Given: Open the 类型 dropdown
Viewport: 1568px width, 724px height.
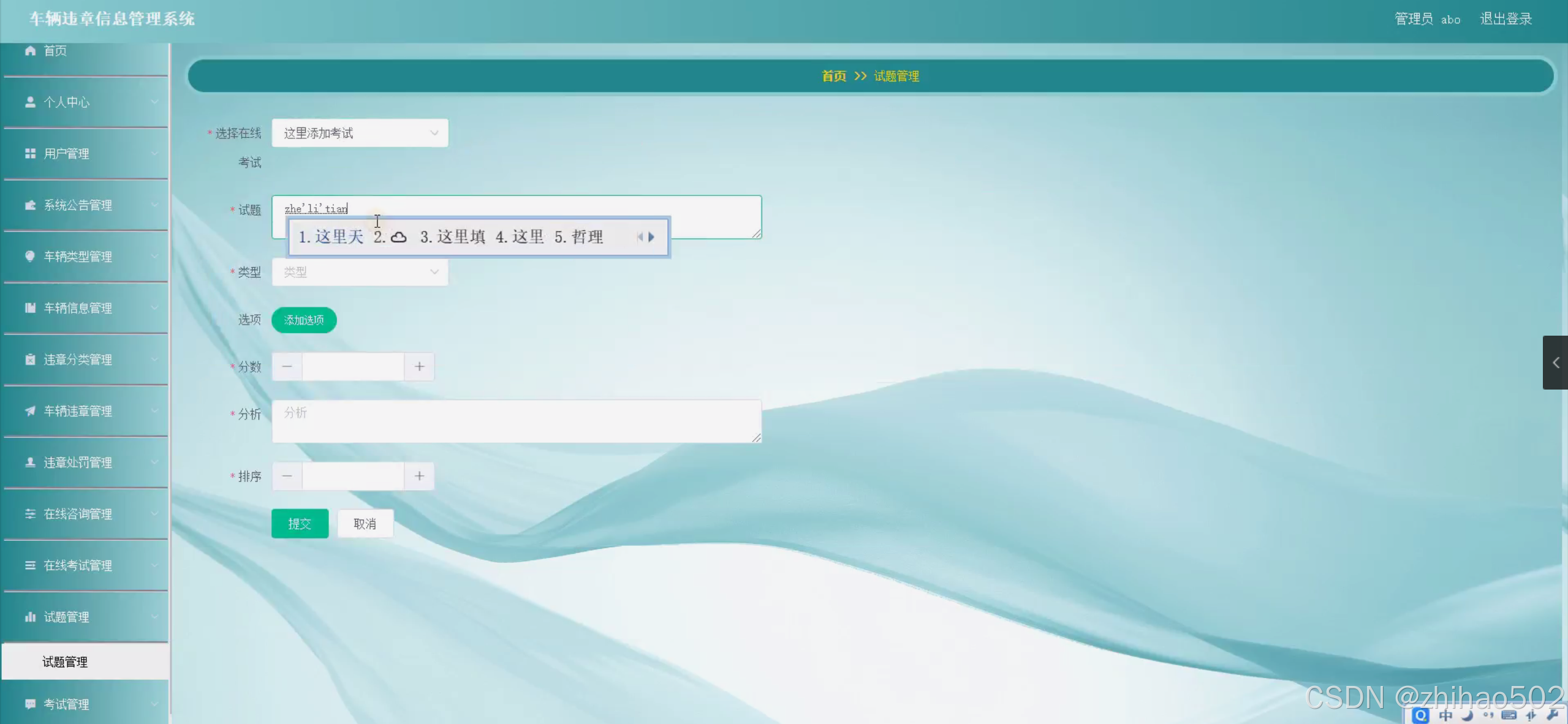Looking at the screenshot, I should click(x=360, y=272).
